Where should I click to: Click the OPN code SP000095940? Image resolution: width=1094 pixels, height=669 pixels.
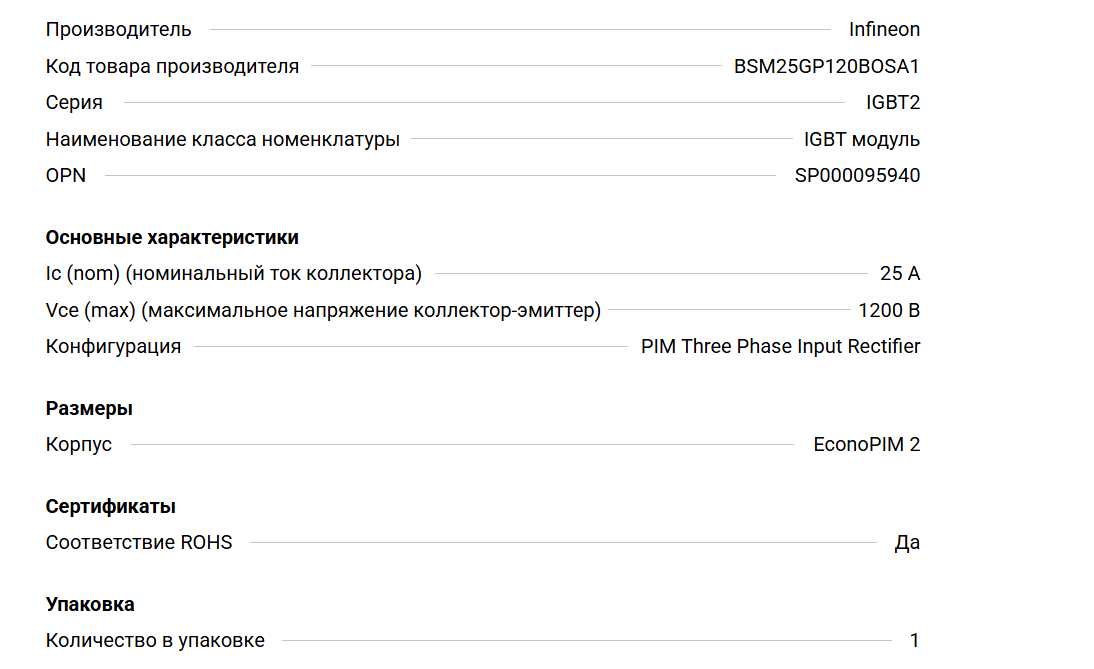(857, 176)
